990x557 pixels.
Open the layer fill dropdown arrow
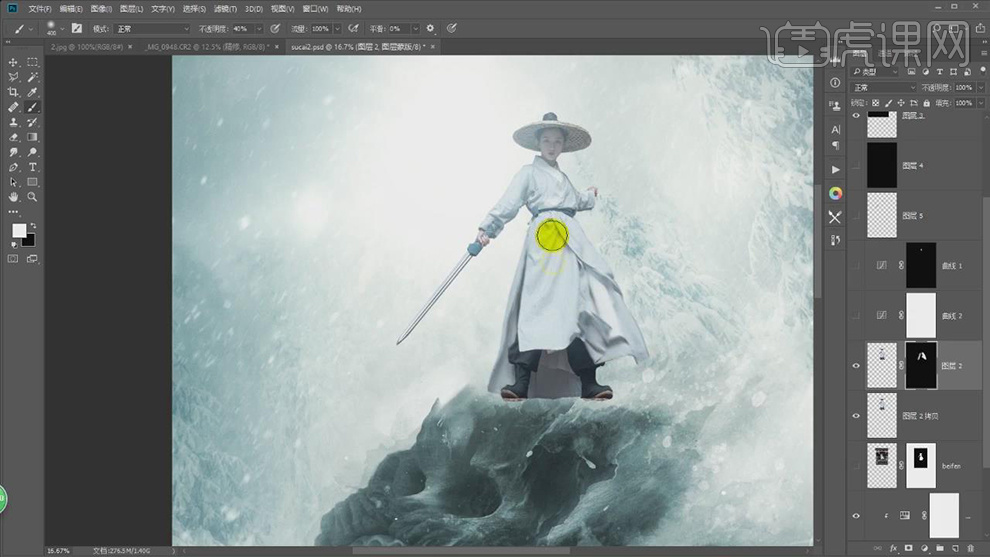click(981, 103)
